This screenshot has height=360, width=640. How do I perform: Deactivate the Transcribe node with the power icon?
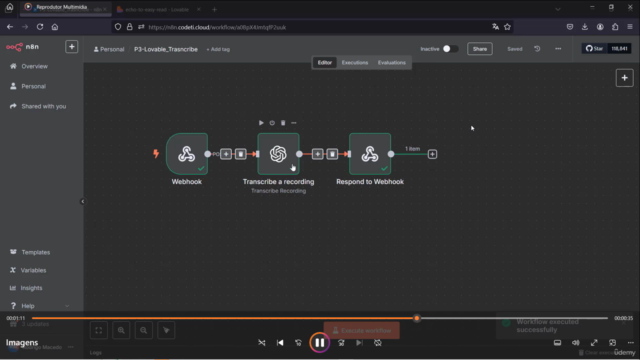coord(272,123)
